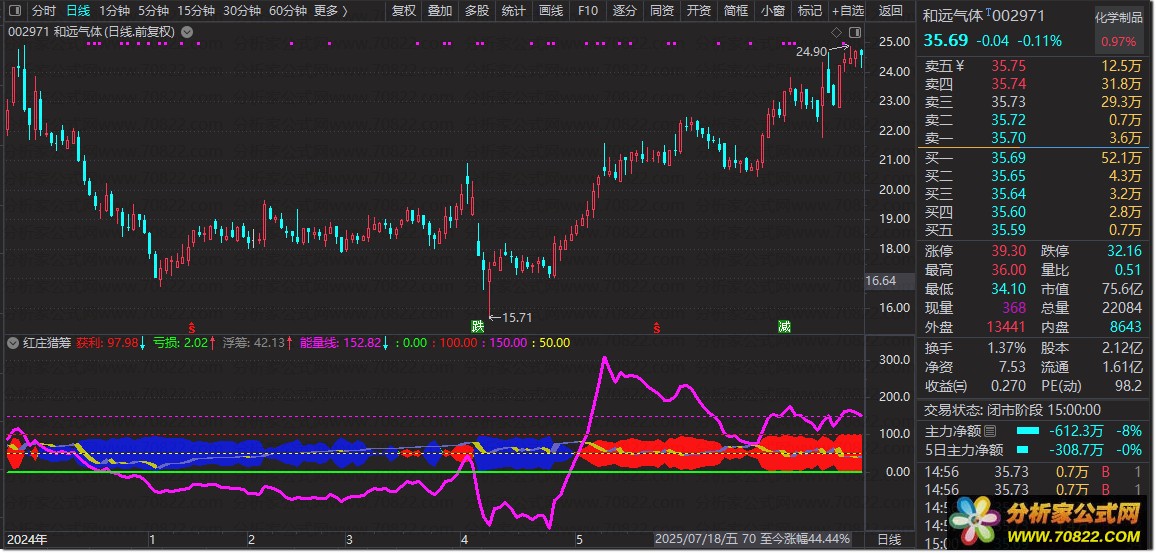Click the T mark beside 和远气体 name
The height and width of the screenshot is (553, 1157).
coord(988,13)
